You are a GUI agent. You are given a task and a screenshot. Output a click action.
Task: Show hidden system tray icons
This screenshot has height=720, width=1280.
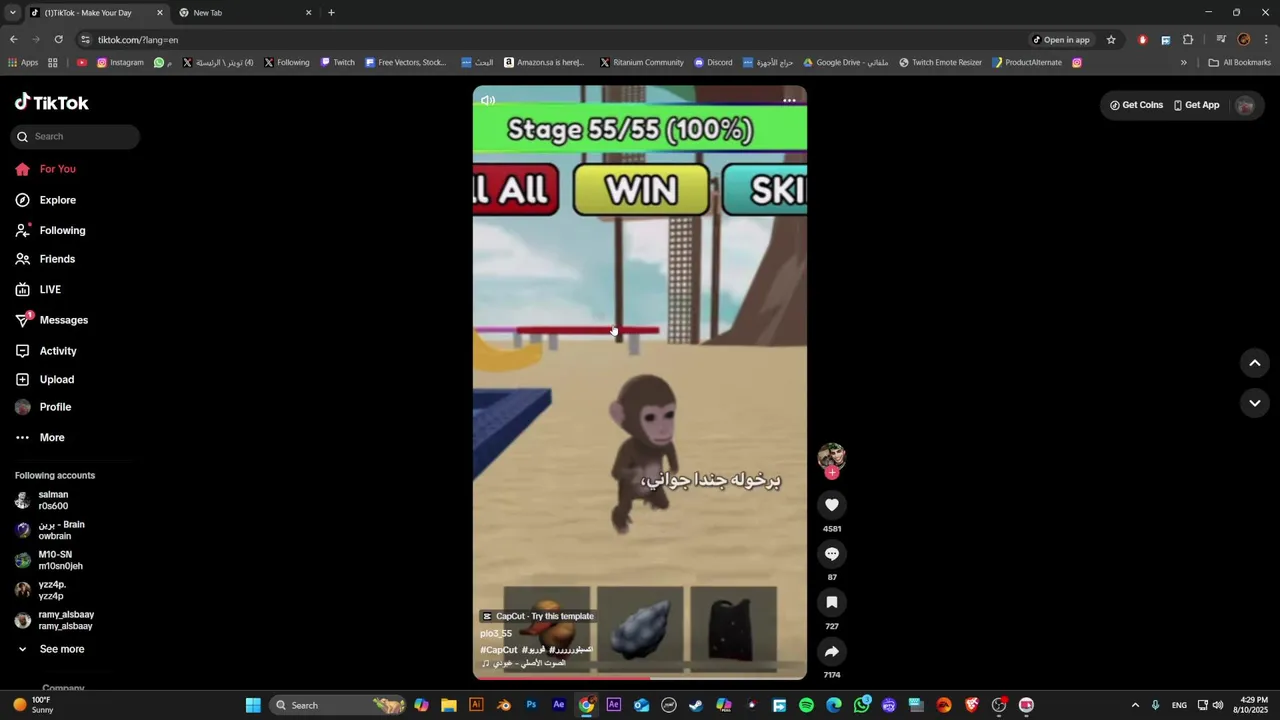(1135, 705)
